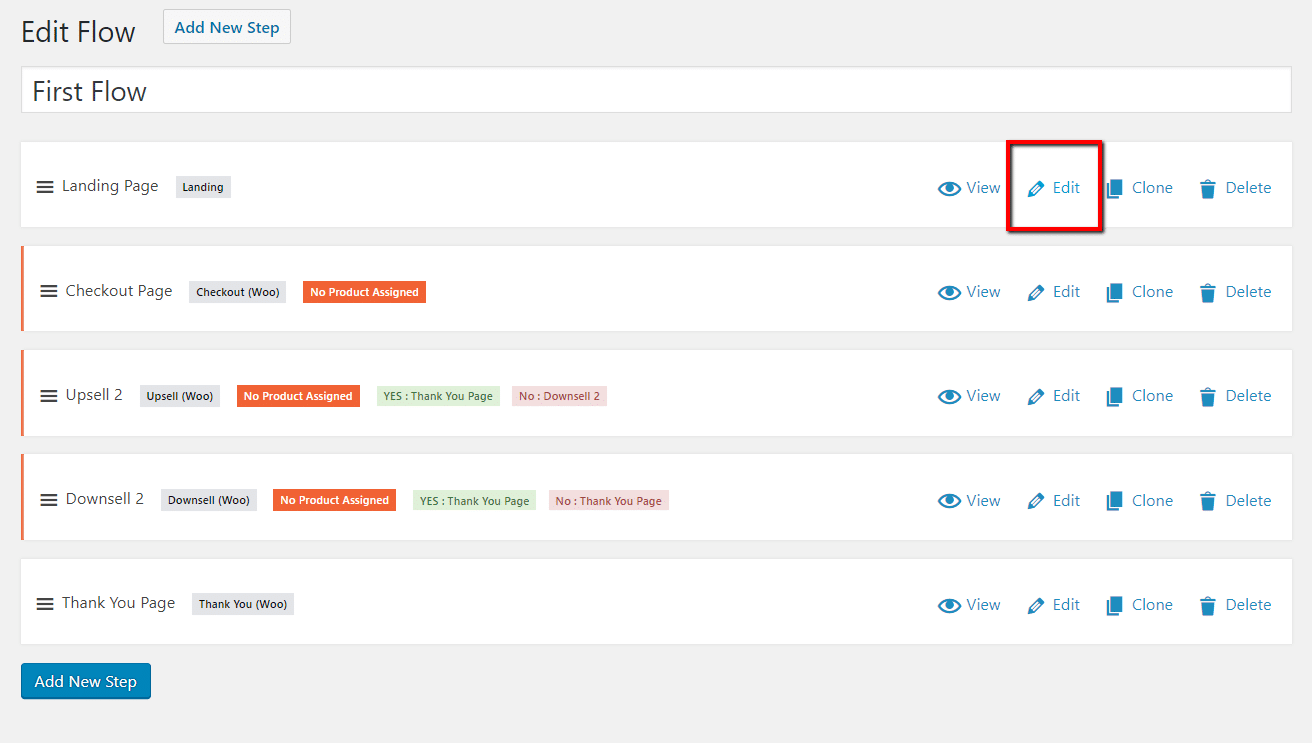Click pencil icon on Downsell 2 row
This screenshot has height=743, width=1312.
pyautogui.click(x=1036, y=501)
